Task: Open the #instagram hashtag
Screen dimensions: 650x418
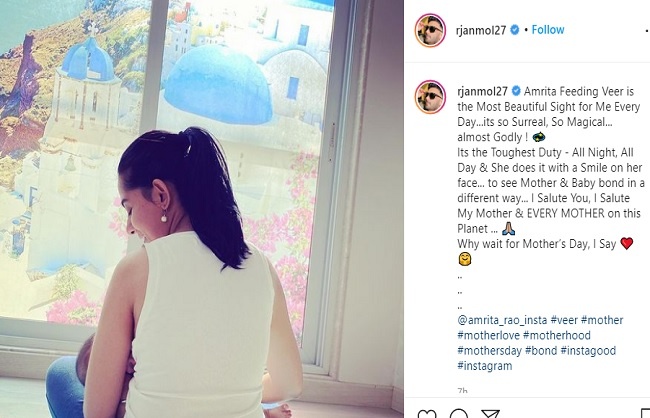Action: (485, 366)
